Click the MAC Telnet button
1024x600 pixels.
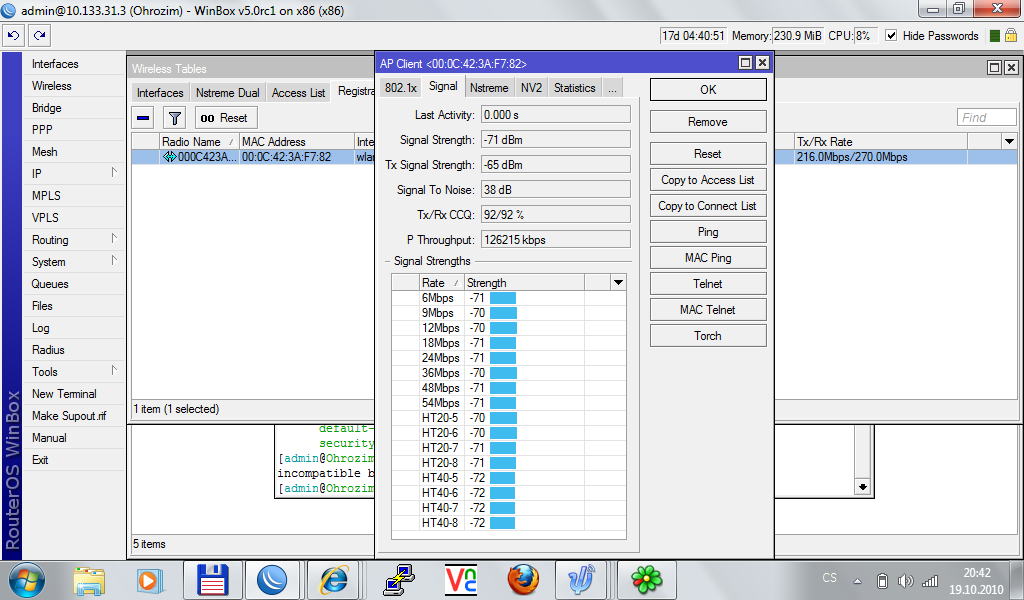(708, 309)
